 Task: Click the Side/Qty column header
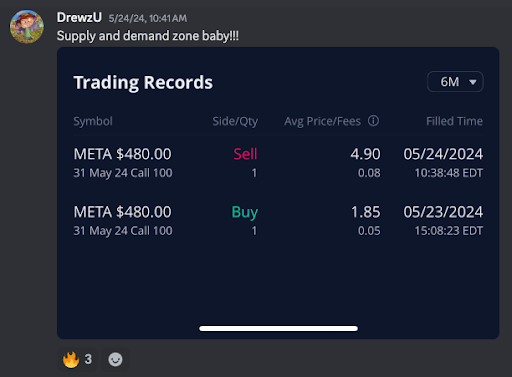click(x=235, y=121)
